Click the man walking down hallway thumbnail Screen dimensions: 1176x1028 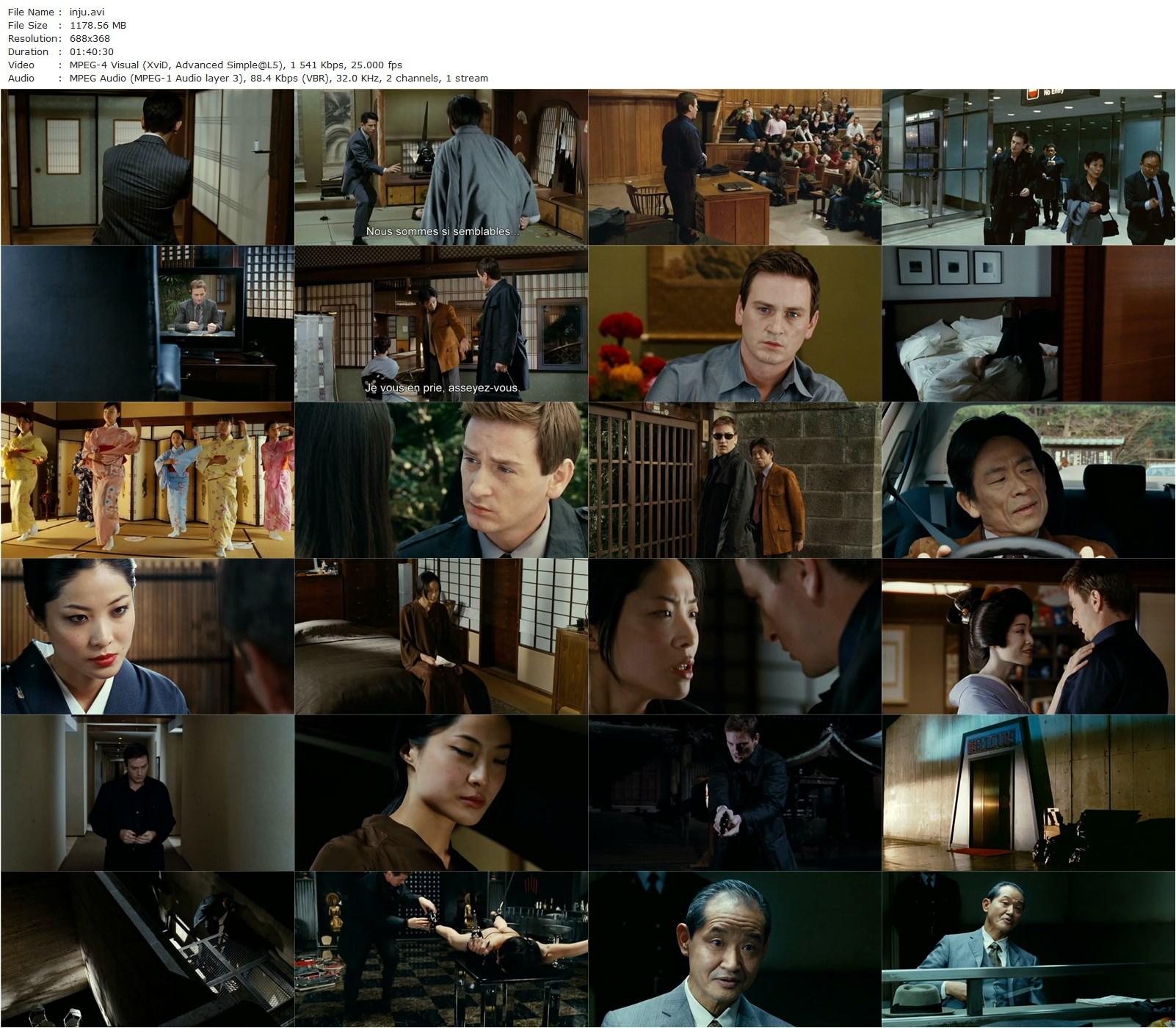pos(147,793)
